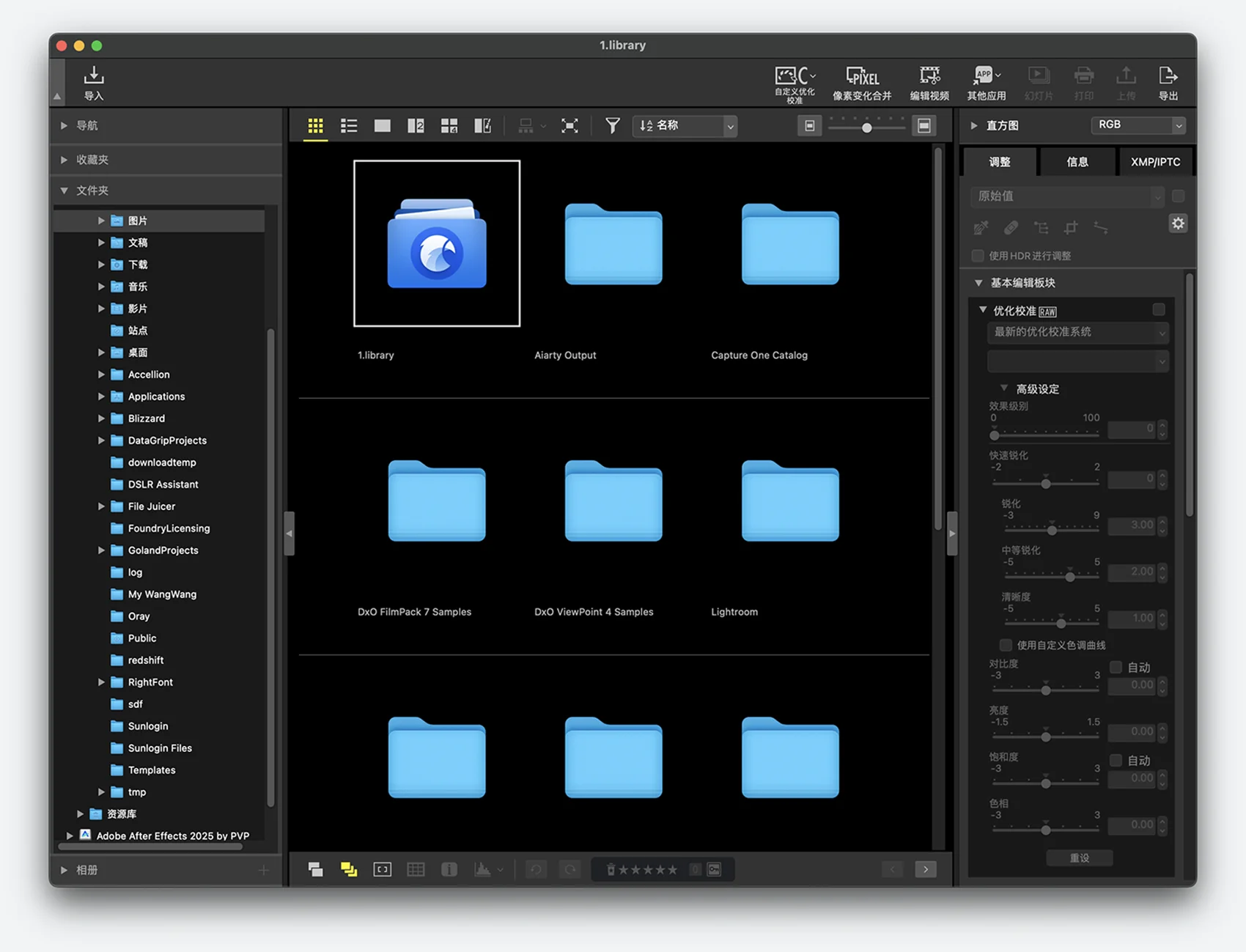This screenshot has width=1246, height=952.
Task: Collapse right panel with side handle
Action: (952, 534)
